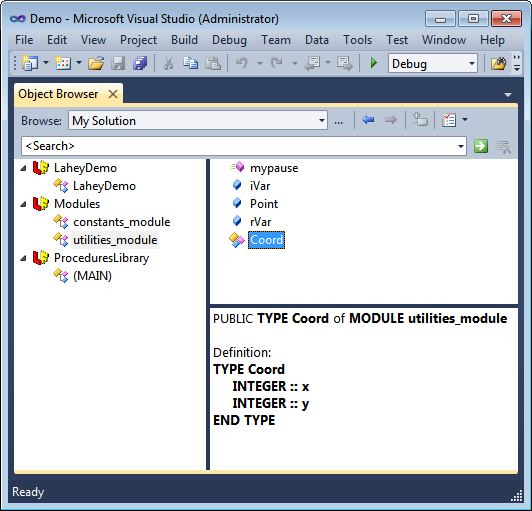Open the View menu

pyautogui.click(x=93, y=40)
